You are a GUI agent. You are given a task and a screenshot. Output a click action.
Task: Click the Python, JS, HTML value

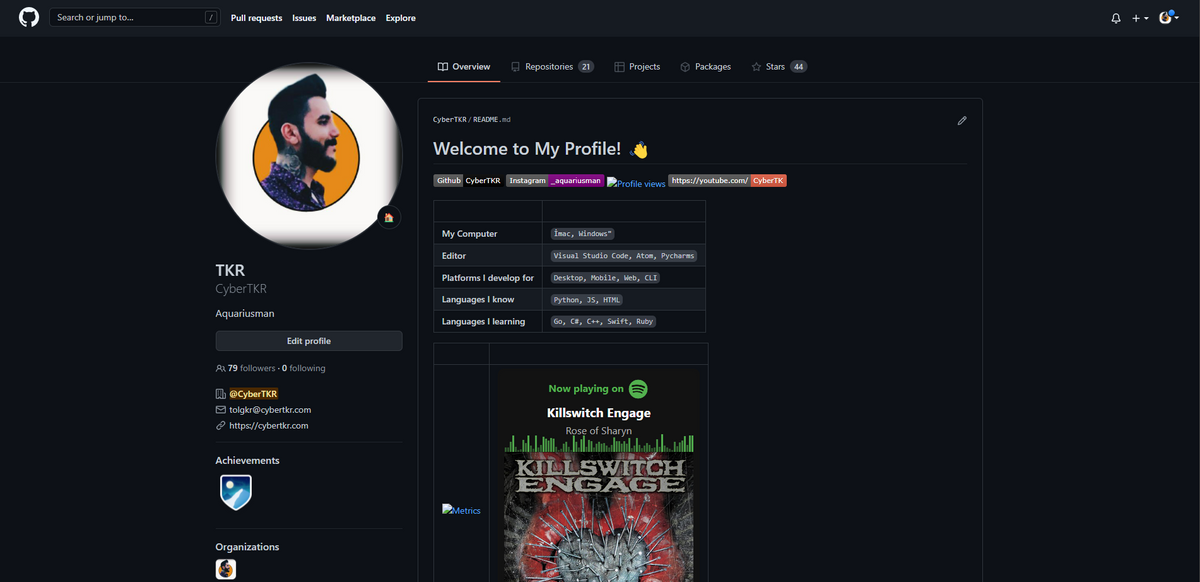pos(587,300)
